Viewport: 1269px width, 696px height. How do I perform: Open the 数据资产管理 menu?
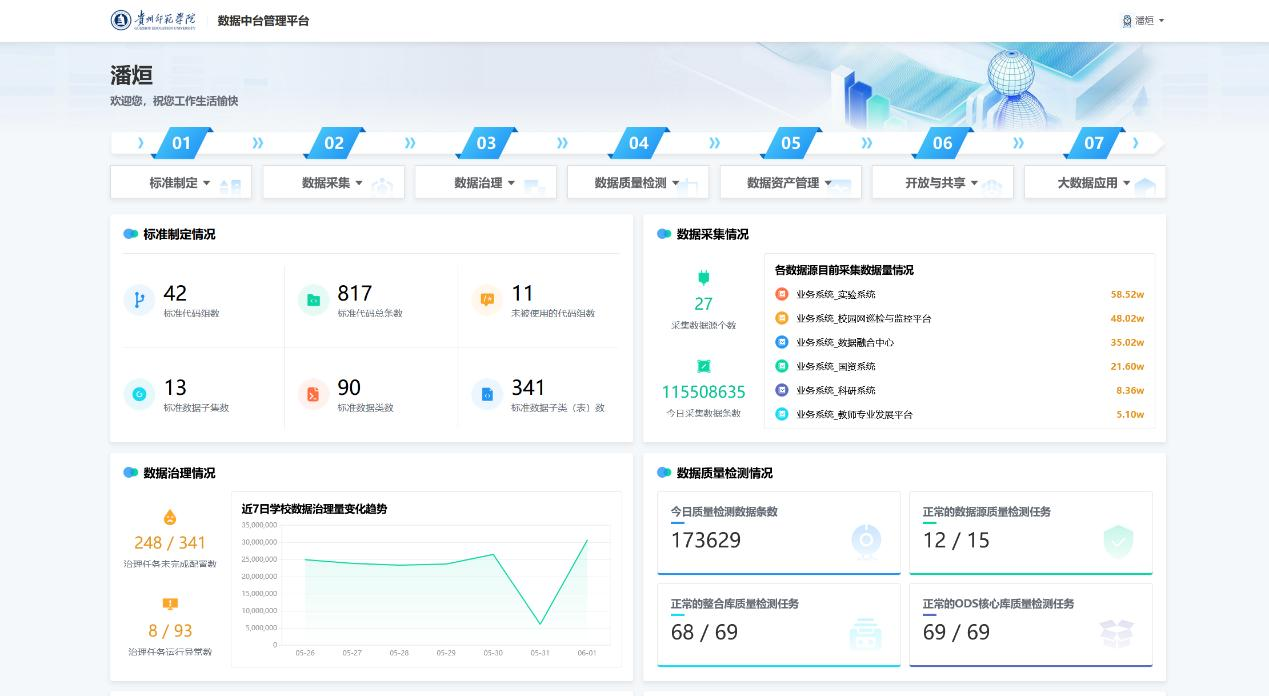coord(789,183)
